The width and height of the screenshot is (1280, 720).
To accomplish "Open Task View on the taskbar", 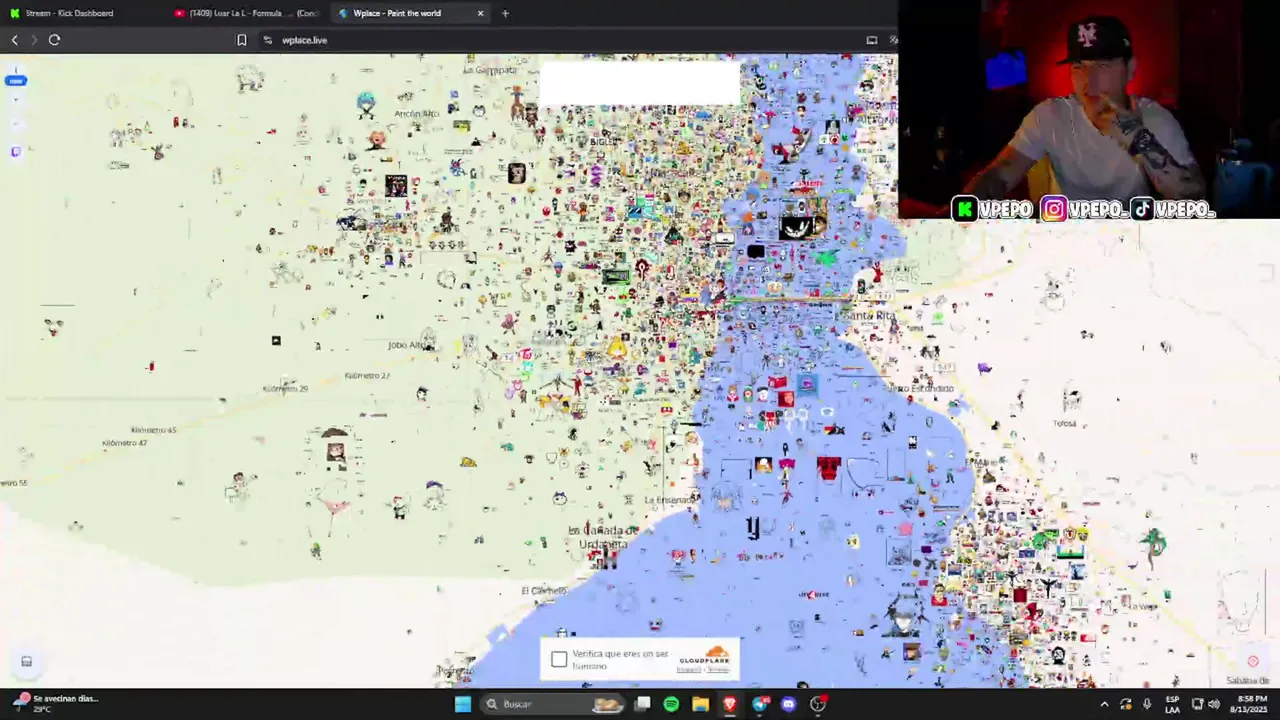I will pos(643,704).
